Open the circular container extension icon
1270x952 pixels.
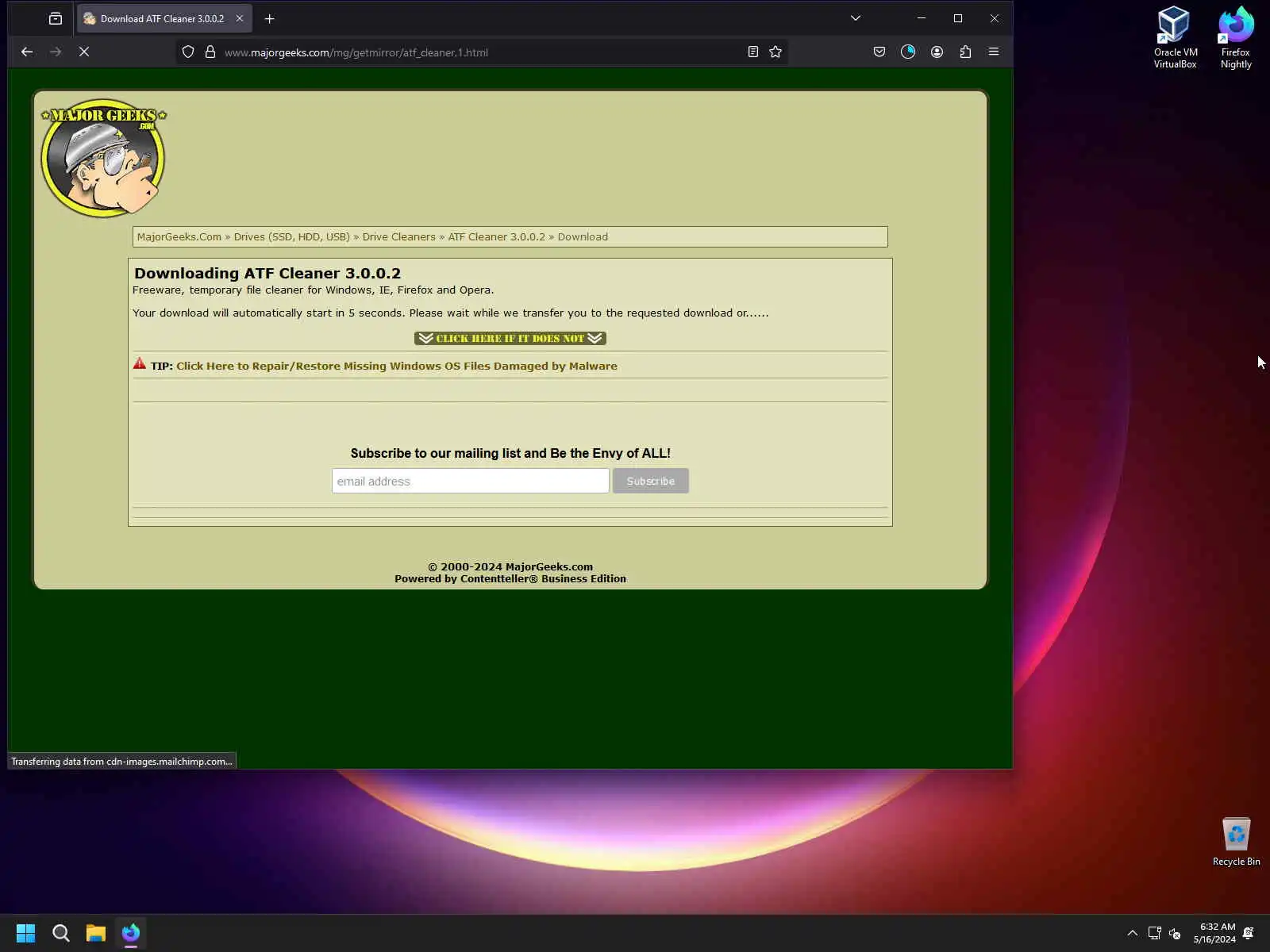coord(908,52)
